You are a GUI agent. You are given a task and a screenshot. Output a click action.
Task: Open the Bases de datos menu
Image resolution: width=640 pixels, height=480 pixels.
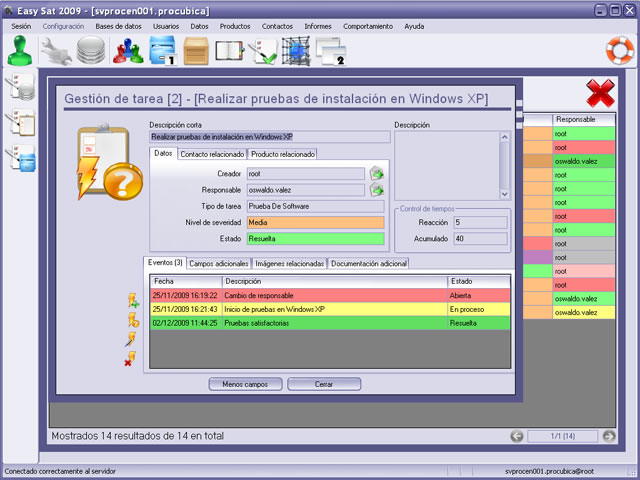tap(118, 27)
